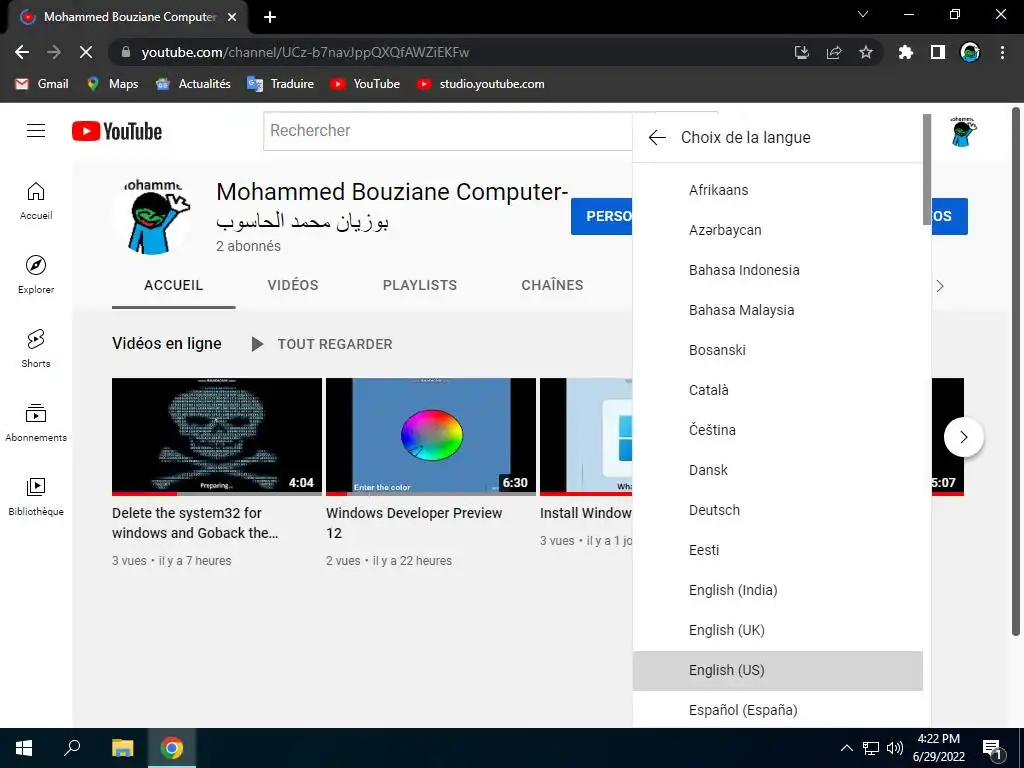This screenshot has width=1024, height=768.
Task: Select Eesti language
Action: click(778, 550)
